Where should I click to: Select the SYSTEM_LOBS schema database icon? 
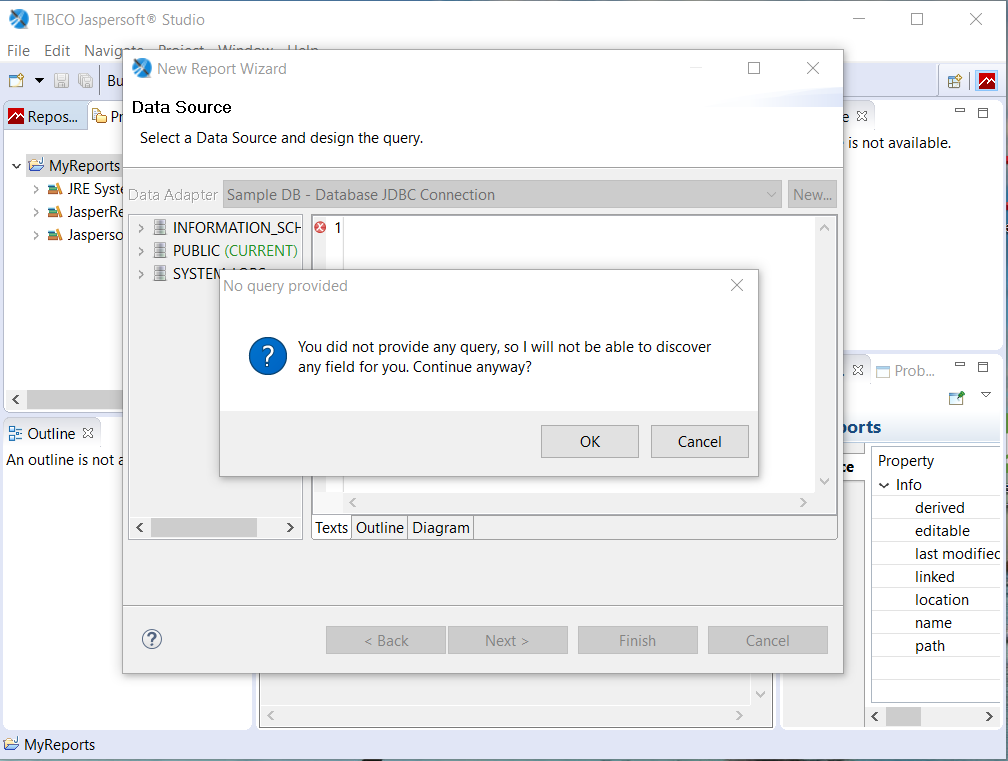click(160, 273)
